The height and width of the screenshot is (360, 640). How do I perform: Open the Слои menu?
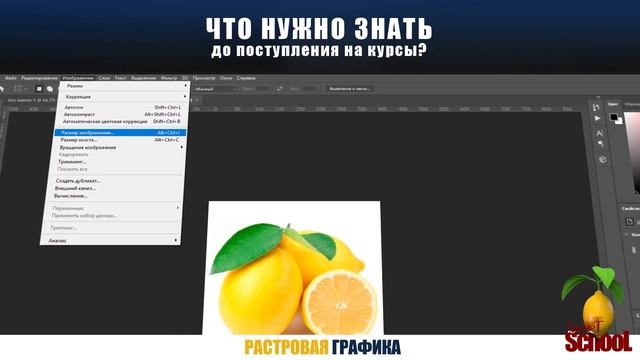coord(104,78)
